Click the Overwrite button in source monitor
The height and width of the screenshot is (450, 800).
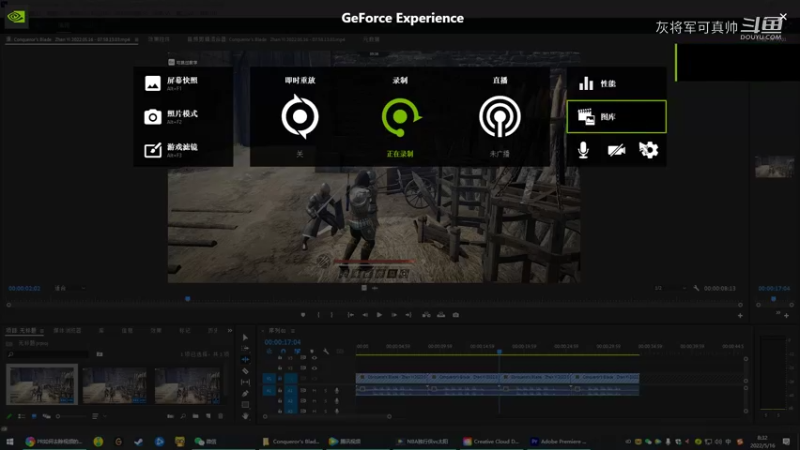(x=441, y=315)
